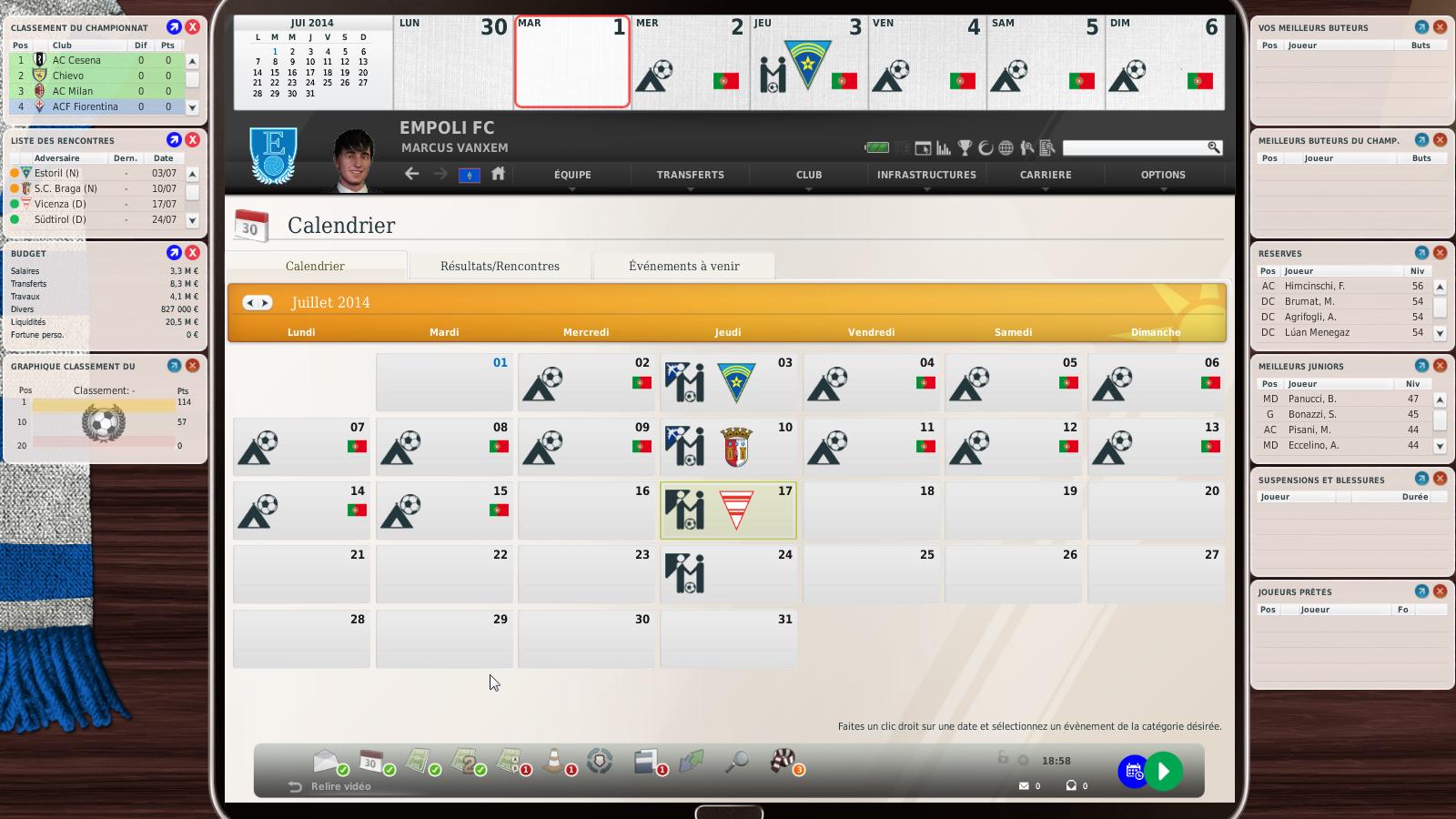The height and width of the screenshot is (819, 1456).
Task: Click the search magnifier in header search box
Action: pyautogui.click(x=1213, y=147)
